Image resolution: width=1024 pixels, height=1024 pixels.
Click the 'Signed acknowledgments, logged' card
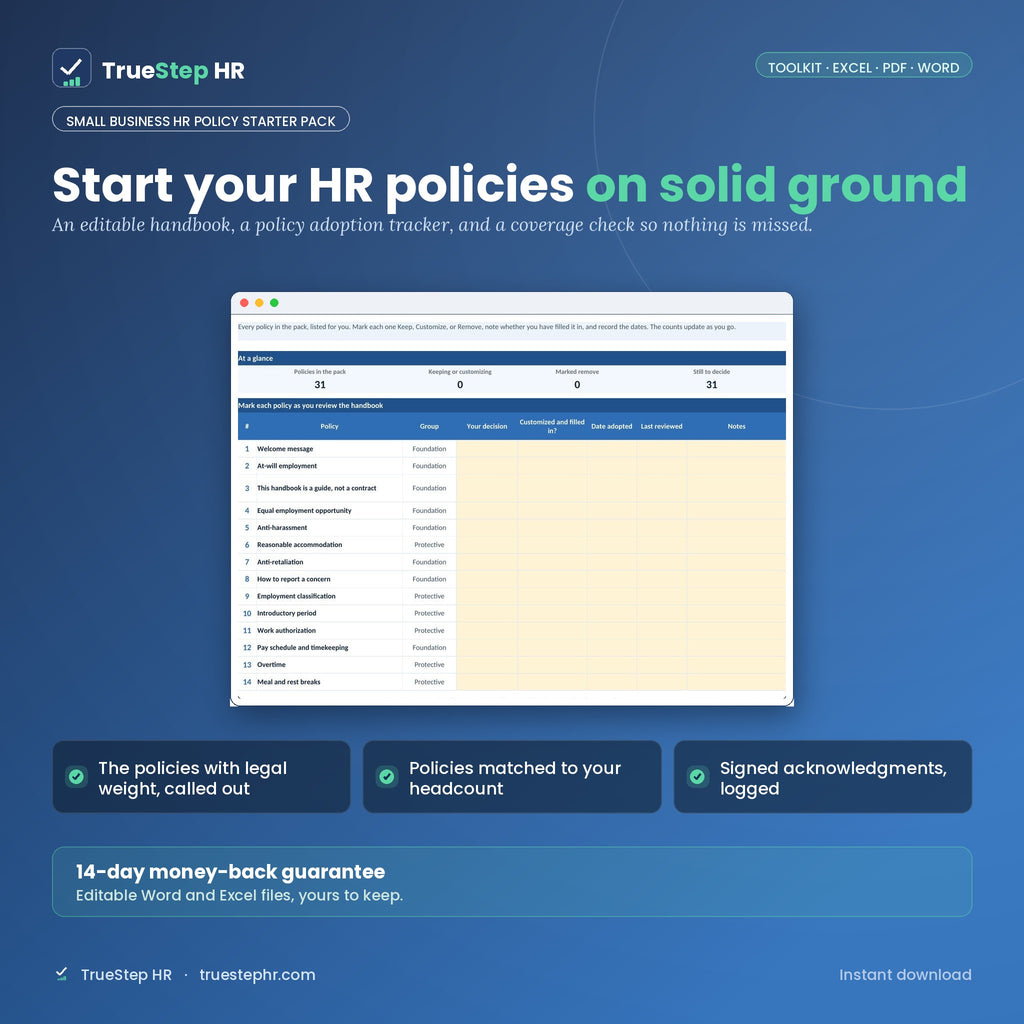coord(823,776)
